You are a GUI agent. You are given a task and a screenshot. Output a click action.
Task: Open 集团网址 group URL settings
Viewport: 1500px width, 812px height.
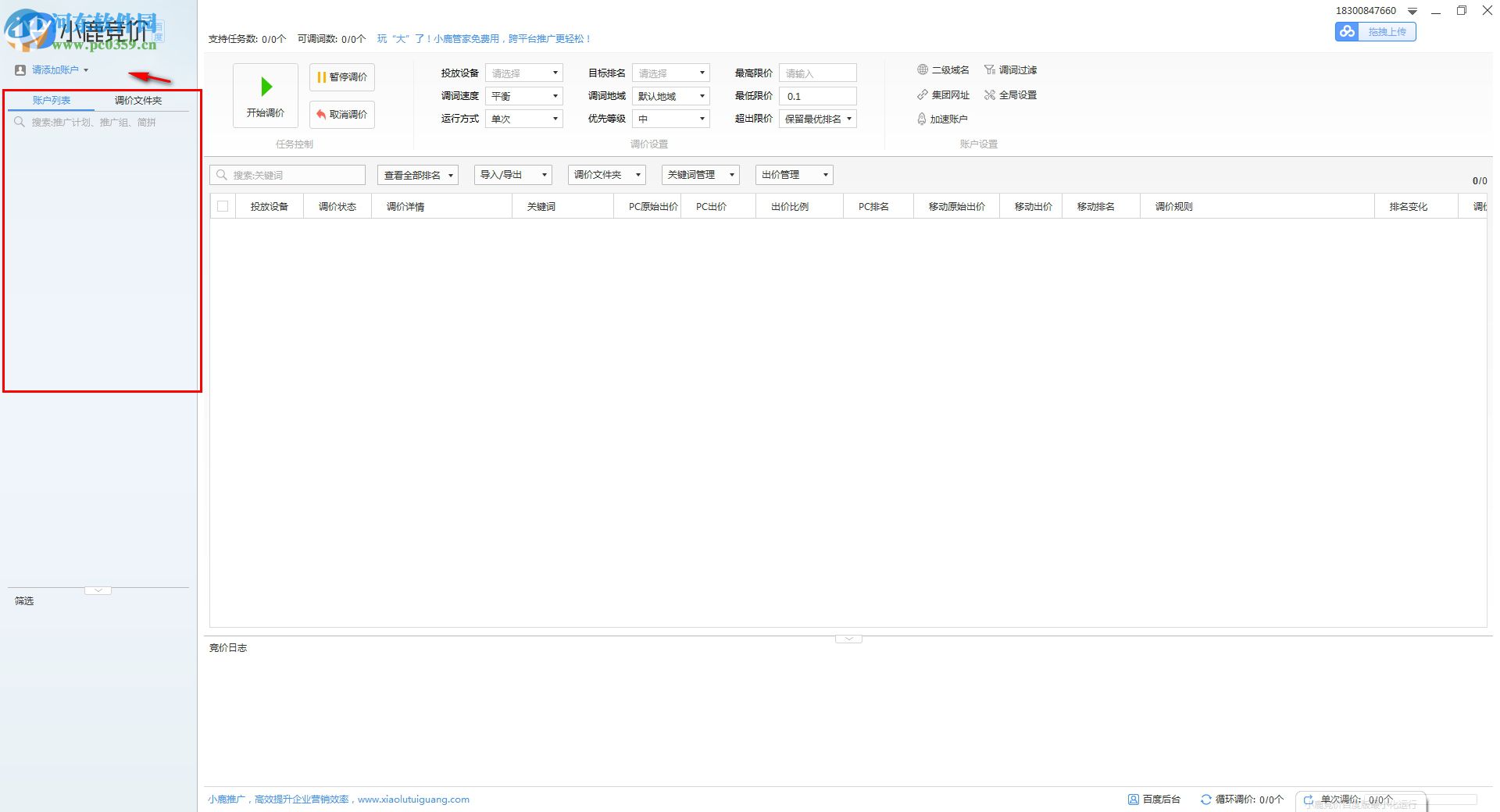click(943, 95)
